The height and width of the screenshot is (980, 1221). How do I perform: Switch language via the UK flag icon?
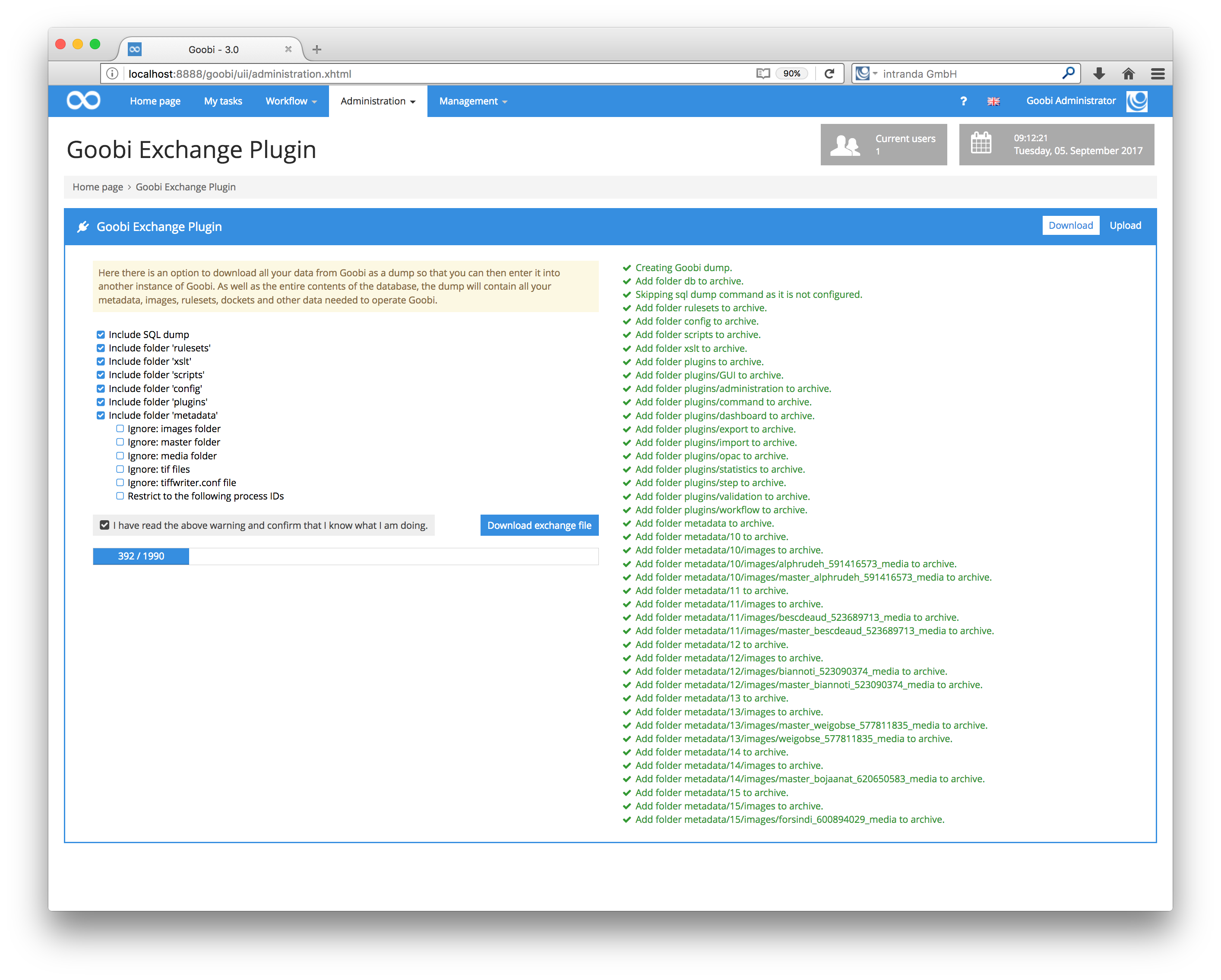(x=993, y=101)
